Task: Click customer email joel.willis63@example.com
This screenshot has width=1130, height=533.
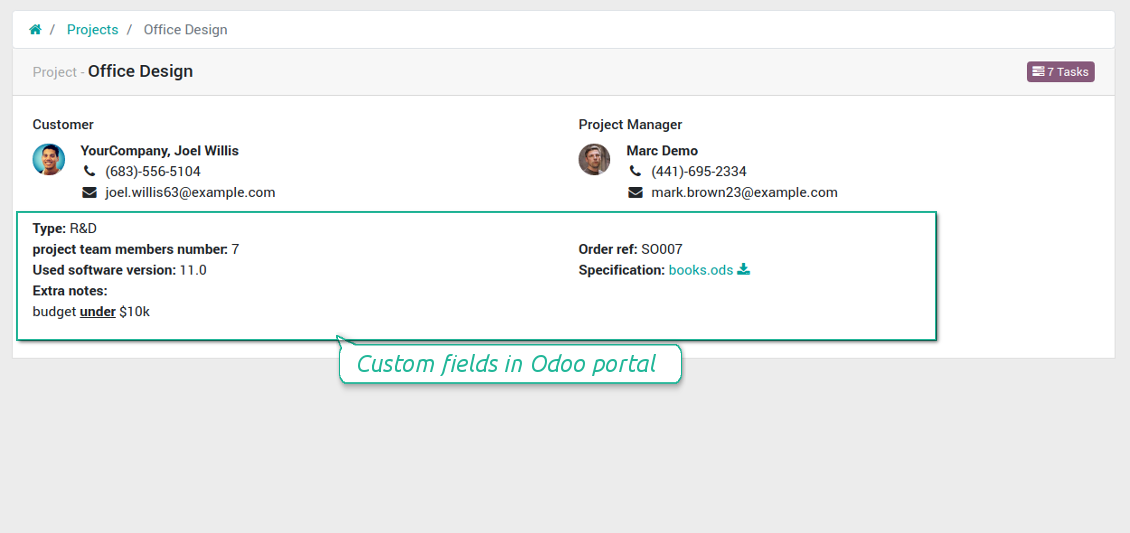Action: 190,193
